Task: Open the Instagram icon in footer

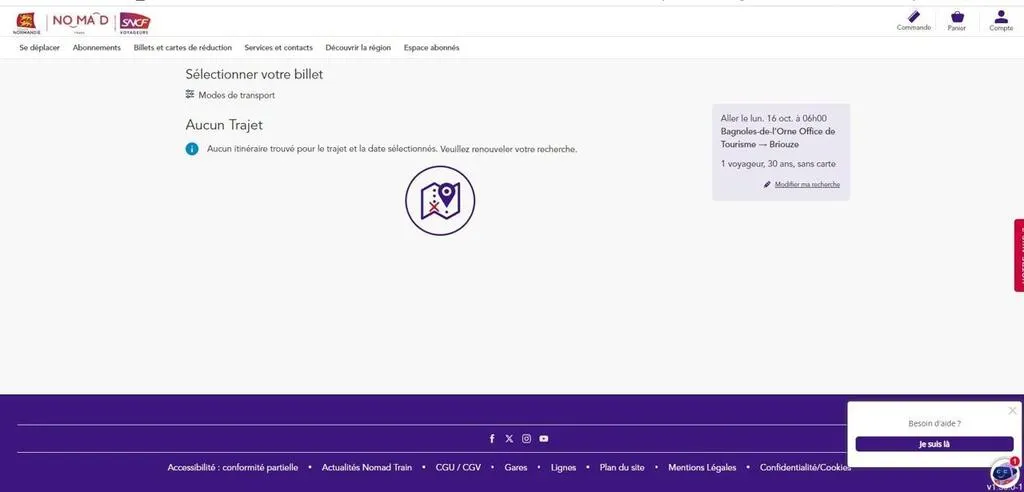Action: click(526, 439)
